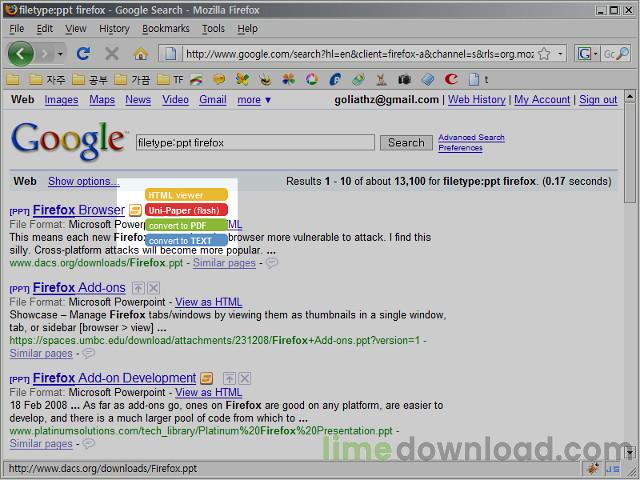
Task: Click the comment bubble icon under the first result
Action: click(271, 263)
